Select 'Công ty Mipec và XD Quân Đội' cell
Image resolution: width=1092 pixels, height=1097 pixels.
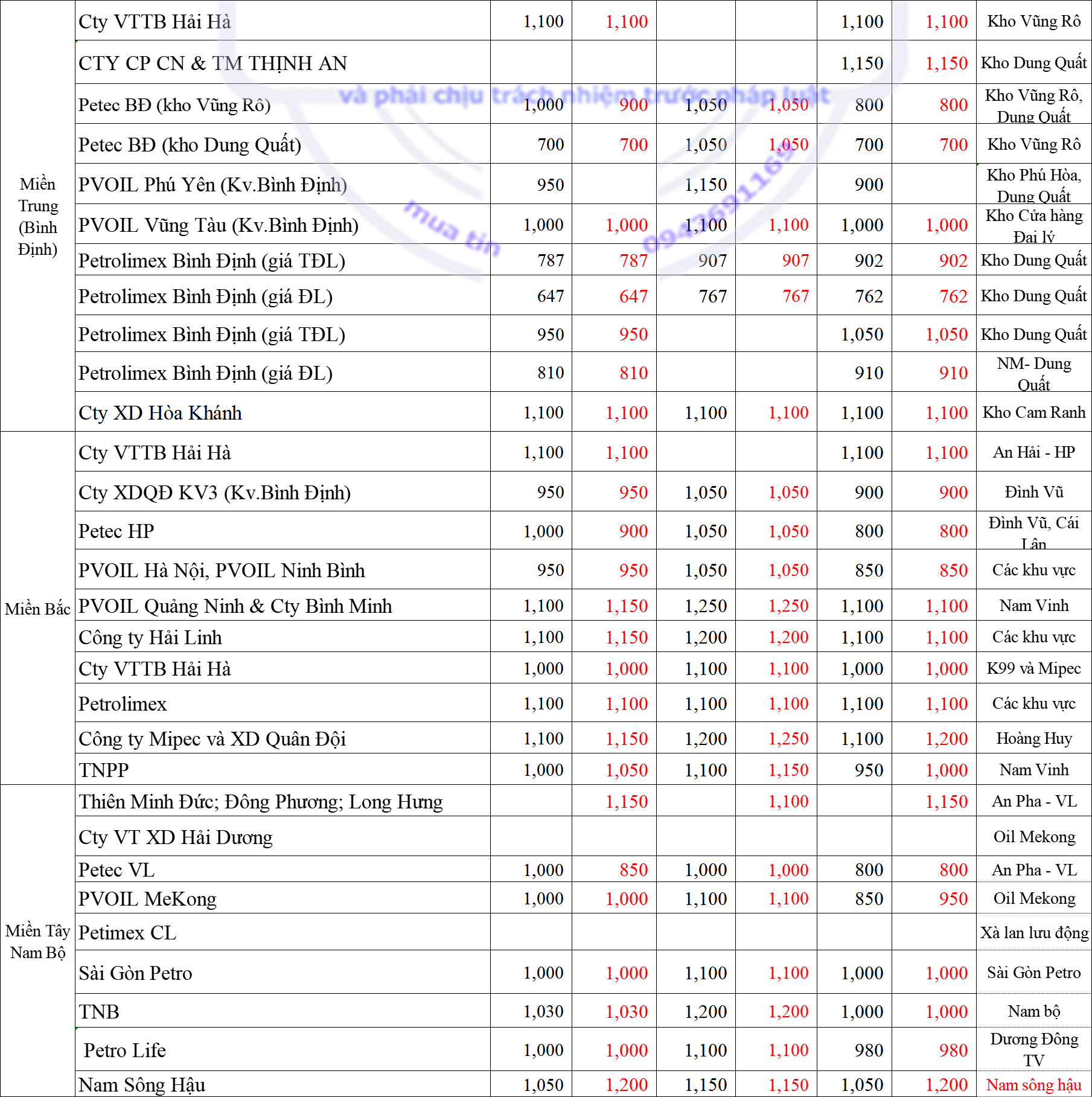[x=283, y=738]
